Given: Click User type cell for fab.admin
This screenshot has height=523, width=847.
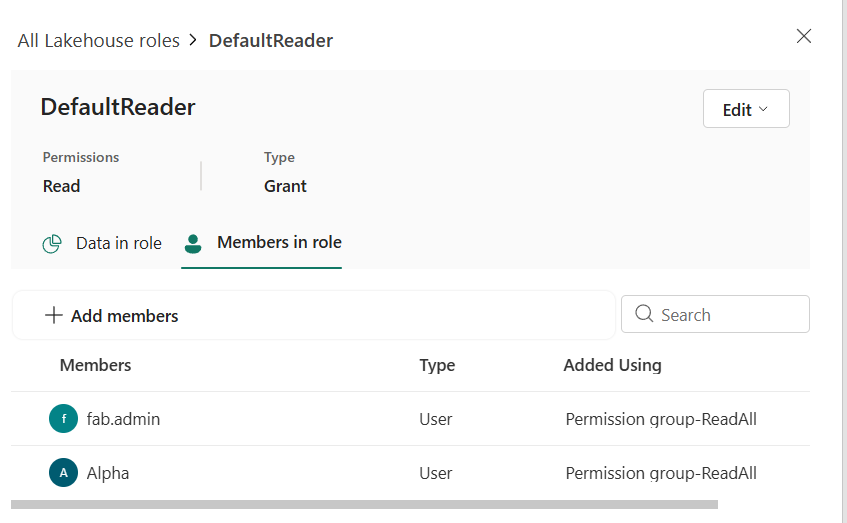Looking at the screenshot, I should tap(435, 419).
